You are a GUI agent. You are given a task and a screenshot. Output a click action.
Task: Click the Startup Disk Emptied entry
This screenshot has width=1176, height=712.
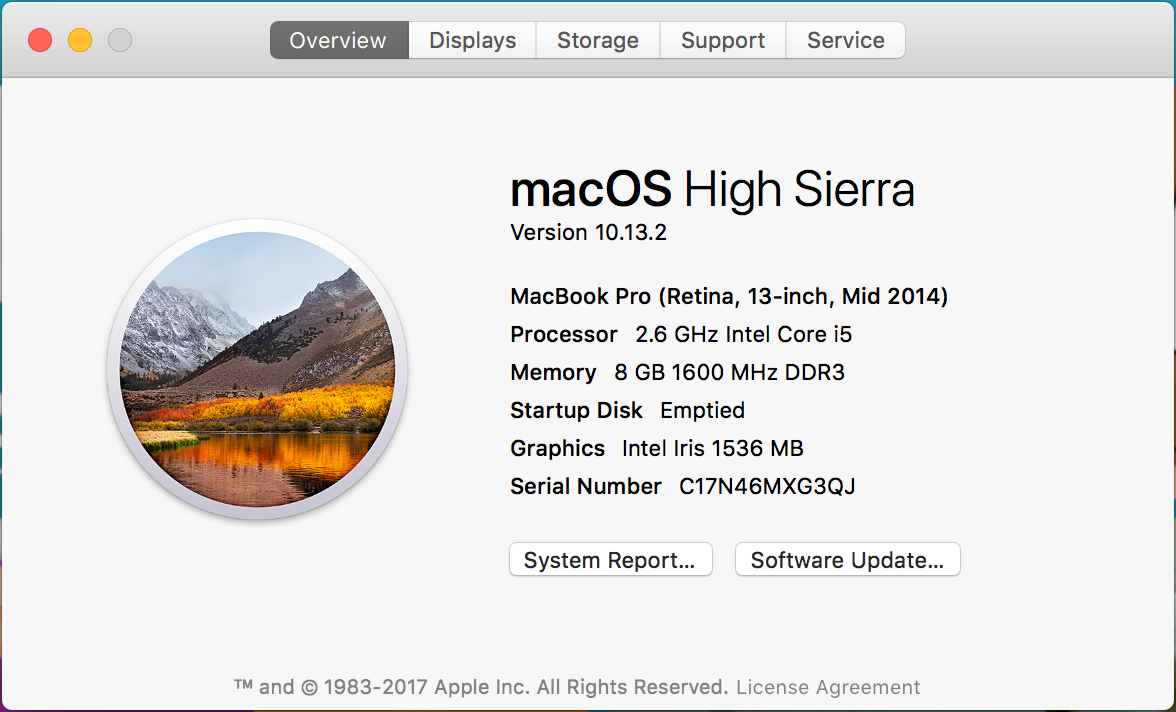(x=628, y=410)
